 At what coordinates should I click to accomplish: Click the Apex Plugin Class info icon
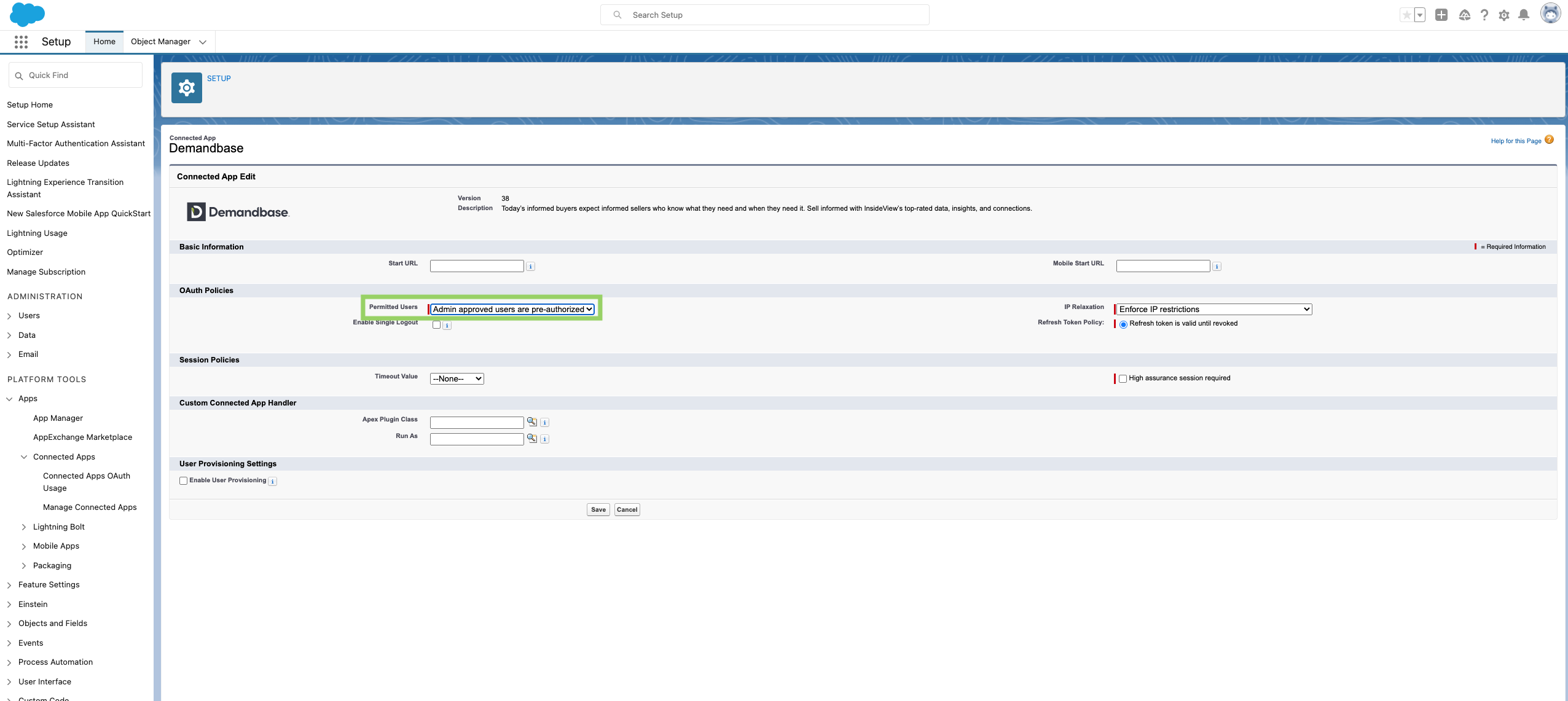545,423
